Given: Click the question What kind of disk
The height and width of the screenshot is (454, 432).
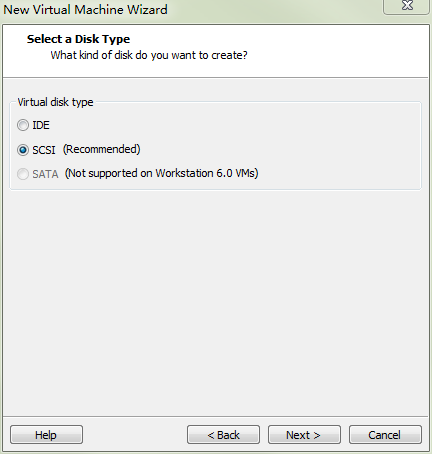Looking at the screenshot, I should coord(149,55).
